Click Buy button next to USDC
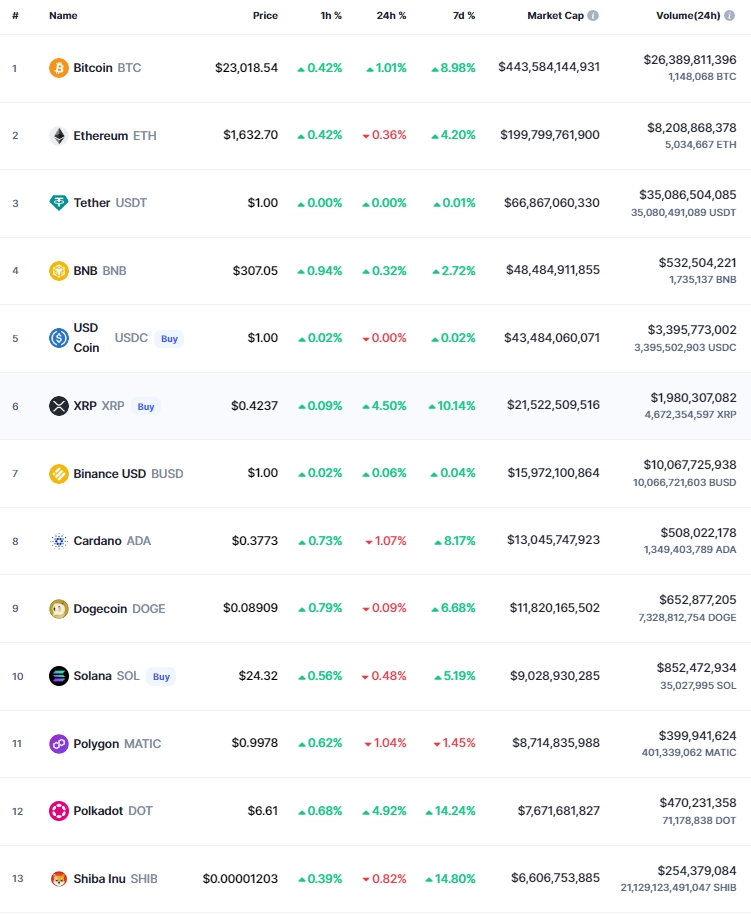The height and width of the screenshot is (915, 751). point(169,338)
